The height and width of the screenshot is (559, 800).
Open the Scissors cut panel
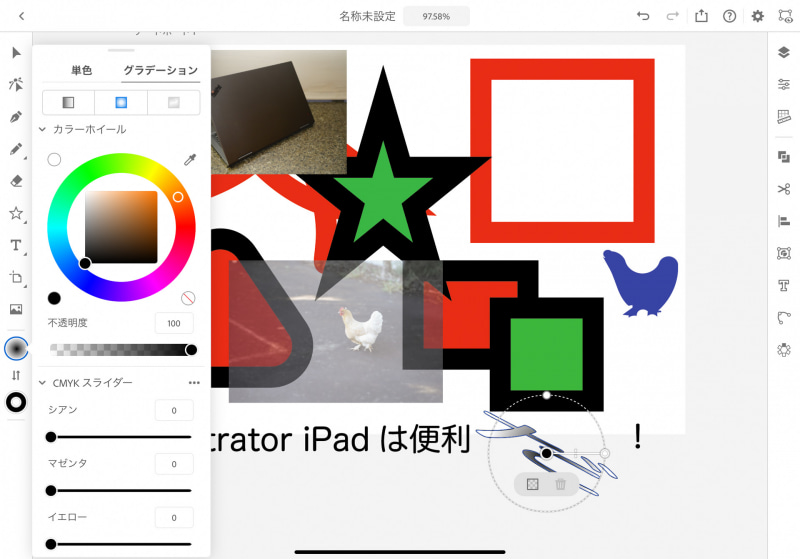[784, 189]
